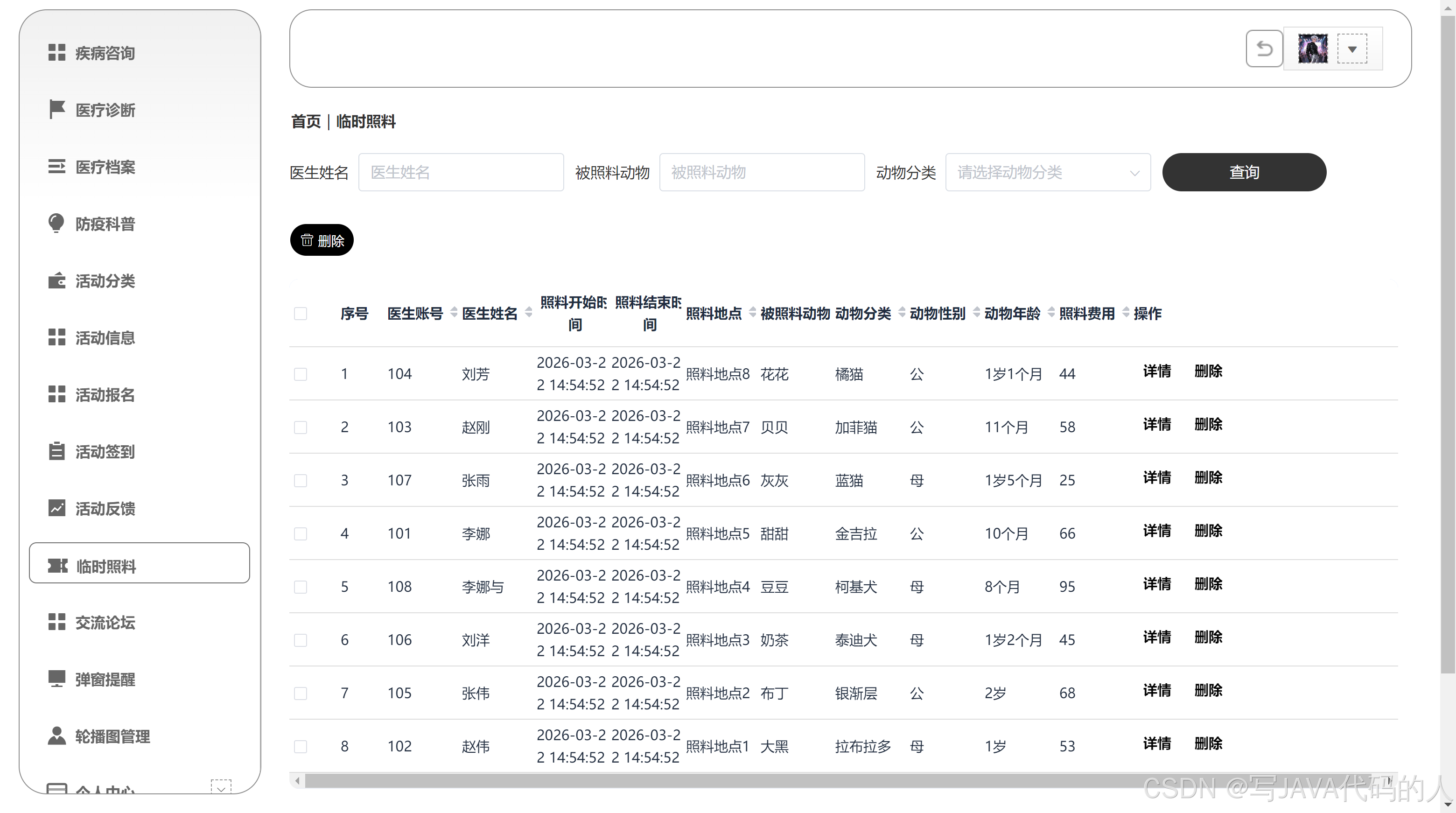This screenshot has width=1456, height=813.
Task: Click the back arrow icon in header
Action: [x=1264, y=49]
